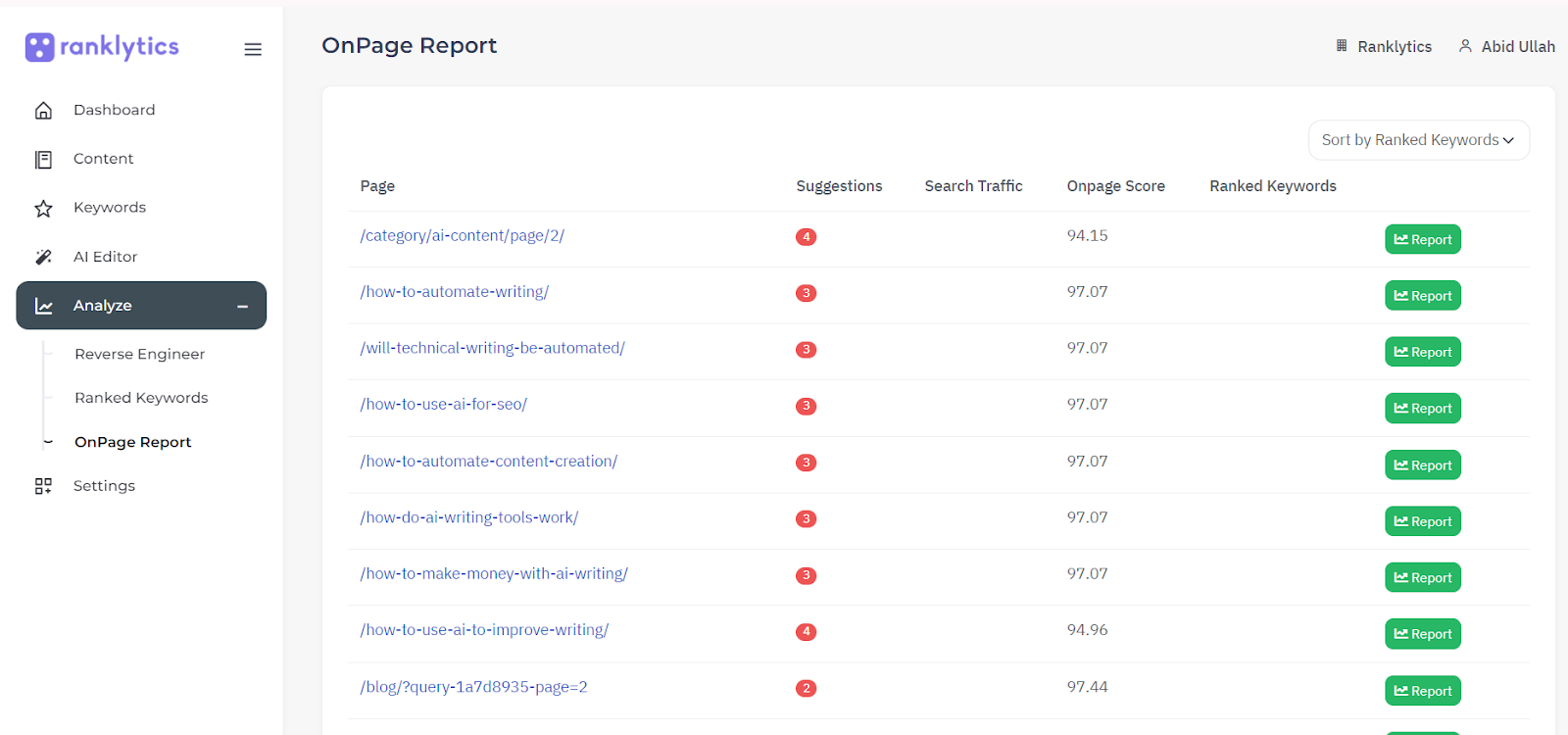Click suggestions badge 2 for /blog/?query-1a7d8935-page=2

(x=807, y=688)
